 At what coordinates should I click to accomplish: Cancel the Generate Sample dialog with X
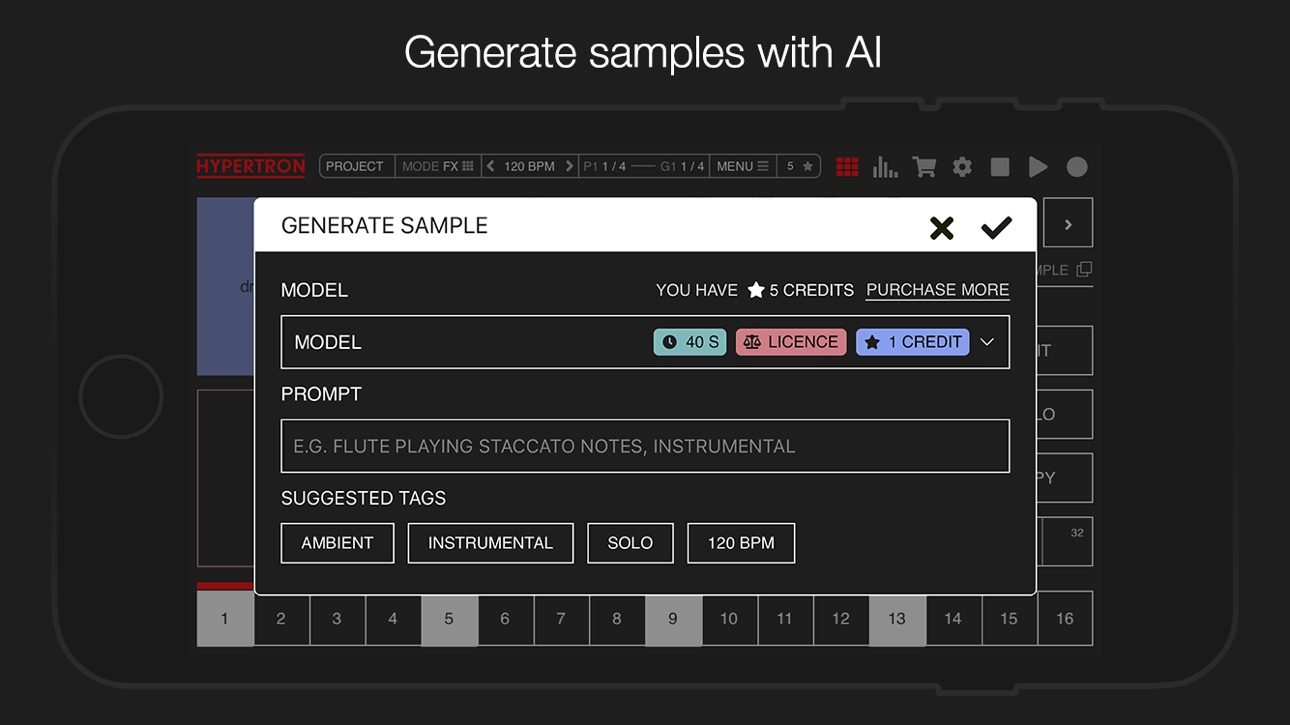point(941,228)
